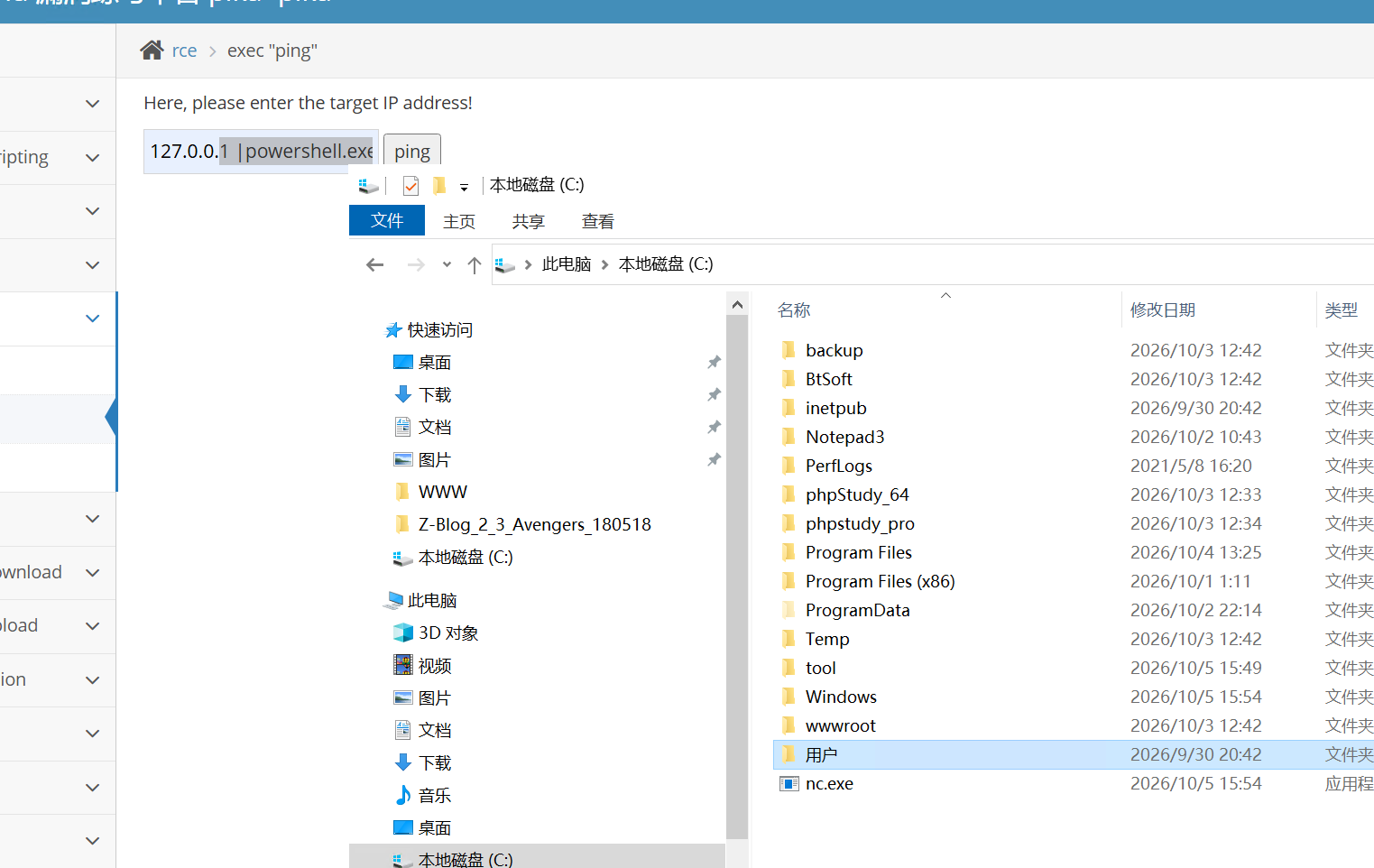1374x868 pixels.
Task: Click the 3D 对象 cube icon
Action: coord(403,633)
